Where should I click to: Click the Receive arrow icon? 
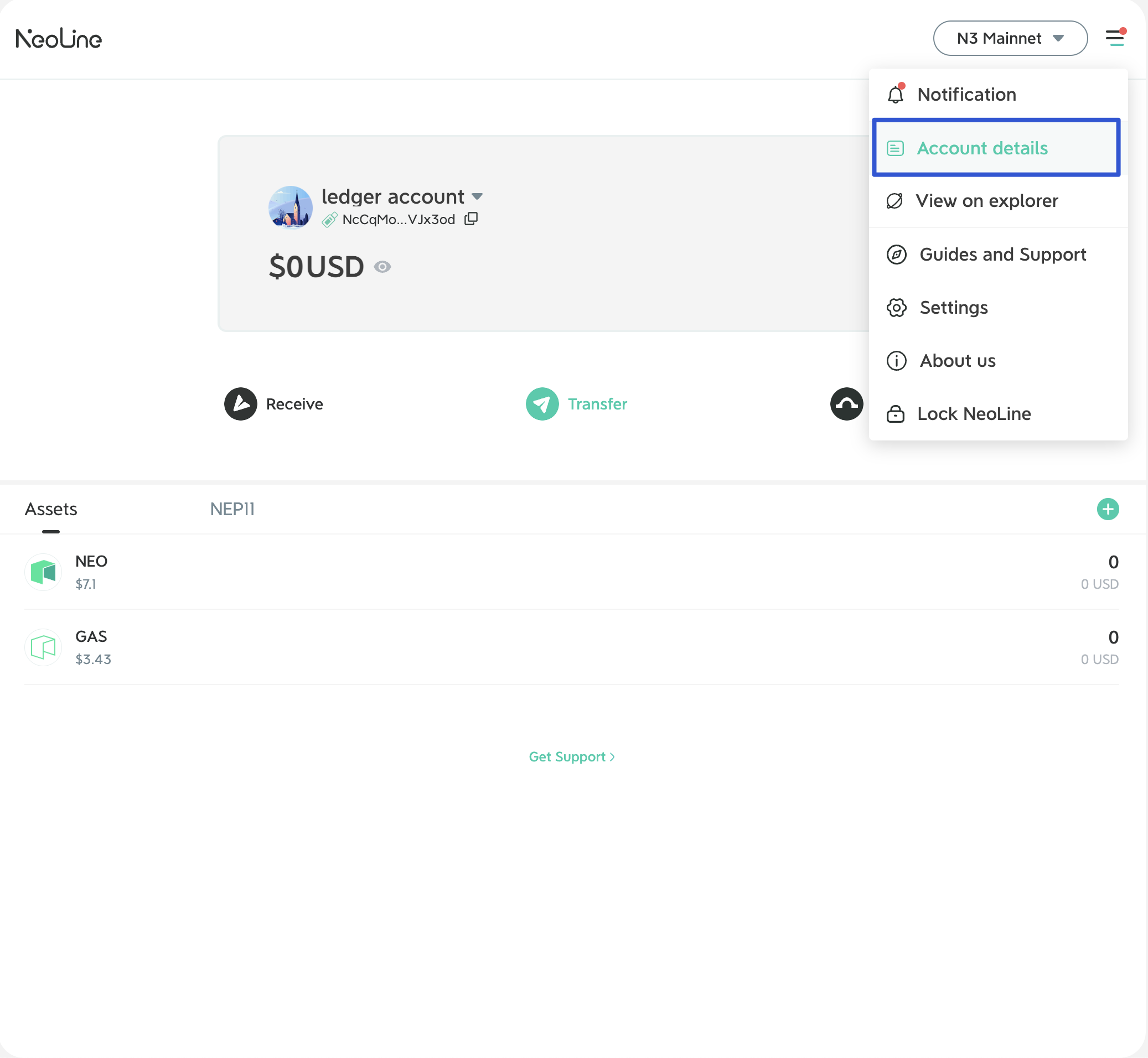[x=240, y=403]
